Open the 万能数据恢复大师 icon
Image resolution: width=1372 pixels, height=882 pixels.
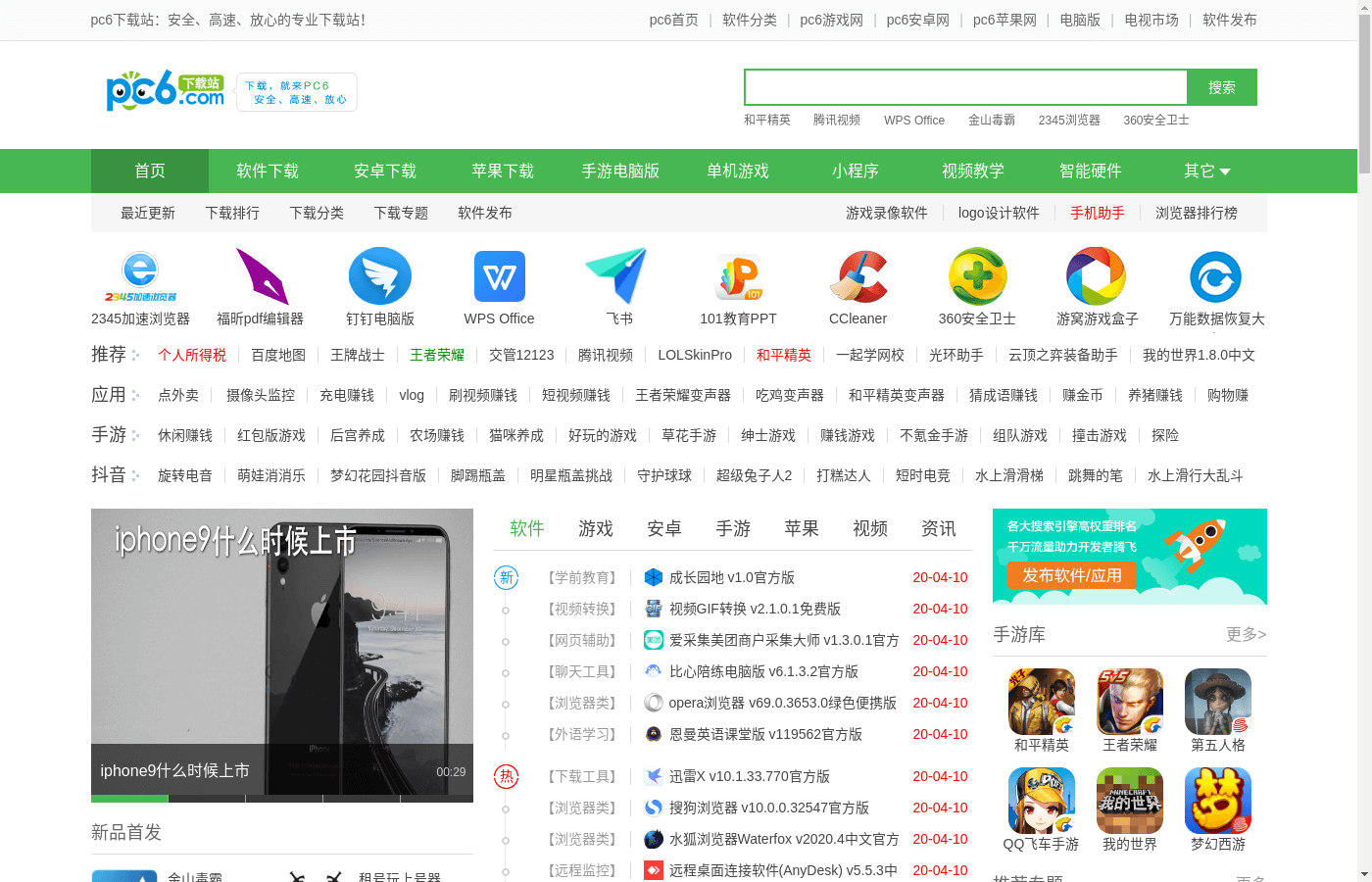pyautogui.click(x=1216, y=276)
